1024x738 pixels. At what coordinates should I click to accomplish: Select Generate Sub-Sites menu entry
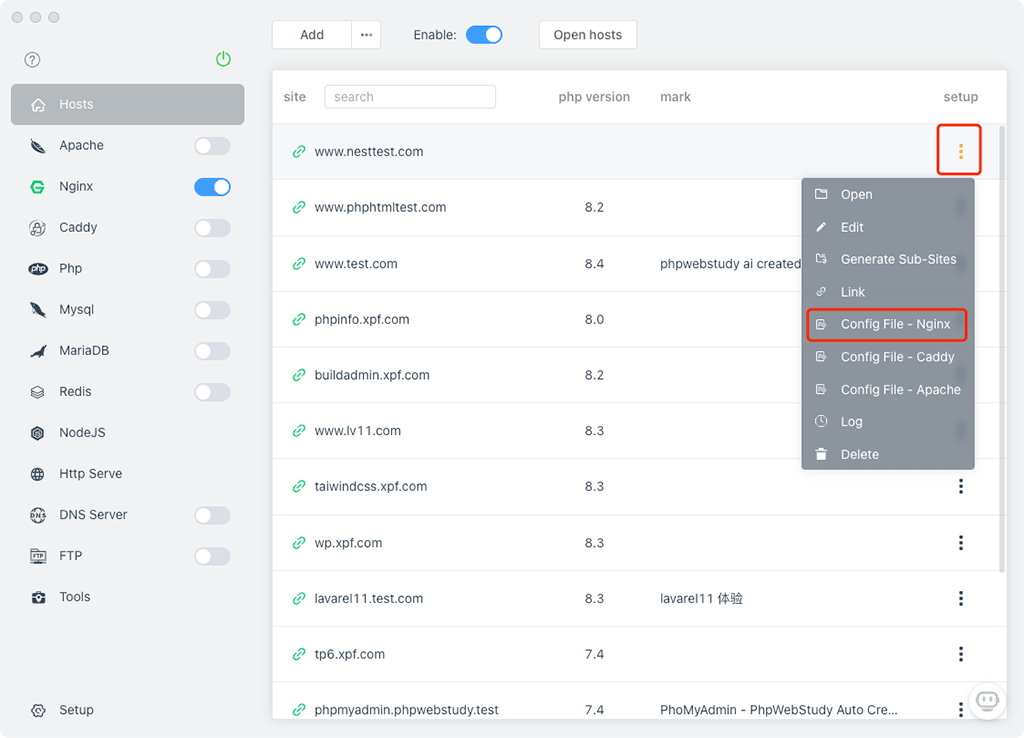point(888,259)
